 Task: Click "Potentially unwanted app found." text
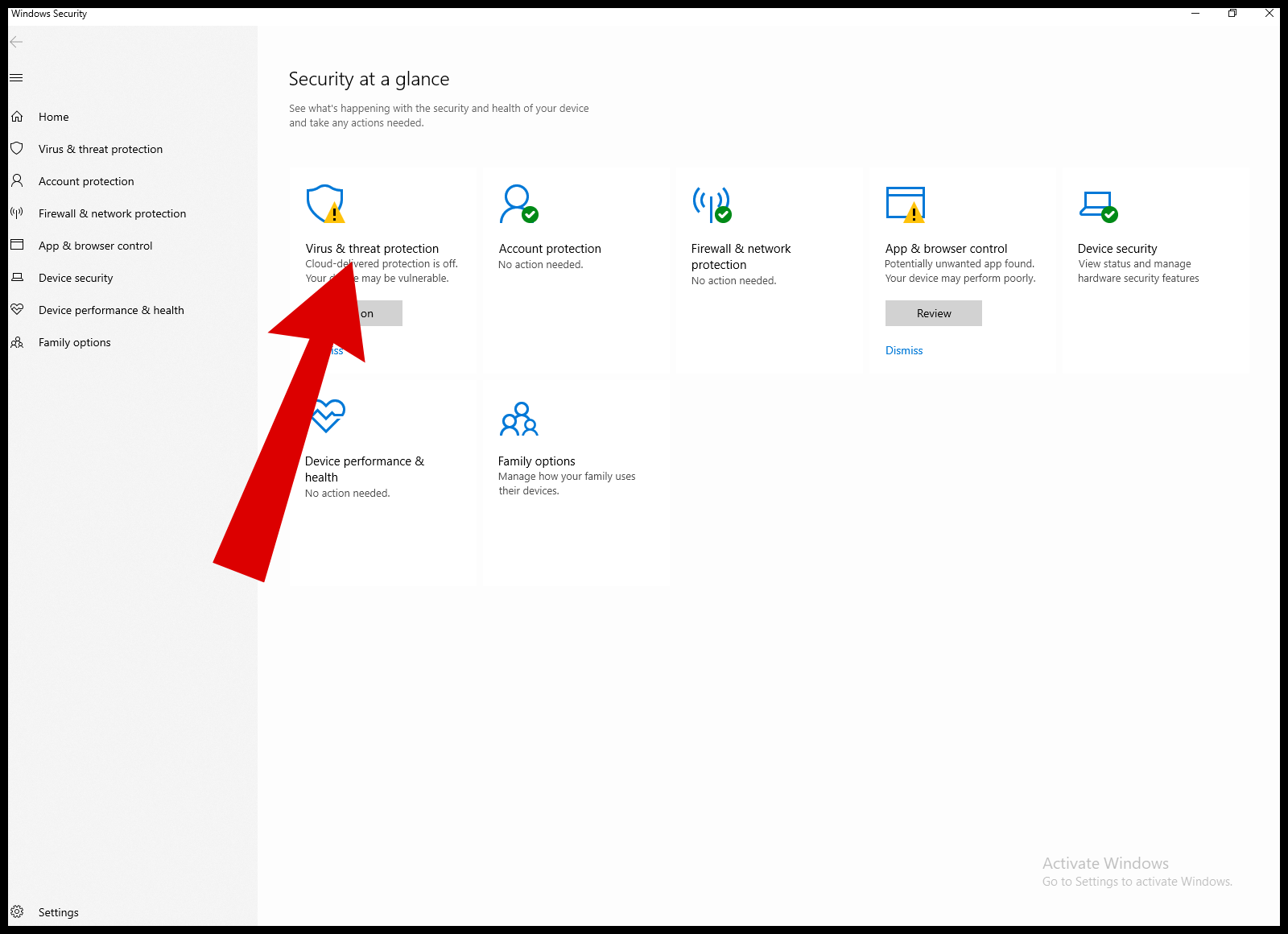point(960,263)
